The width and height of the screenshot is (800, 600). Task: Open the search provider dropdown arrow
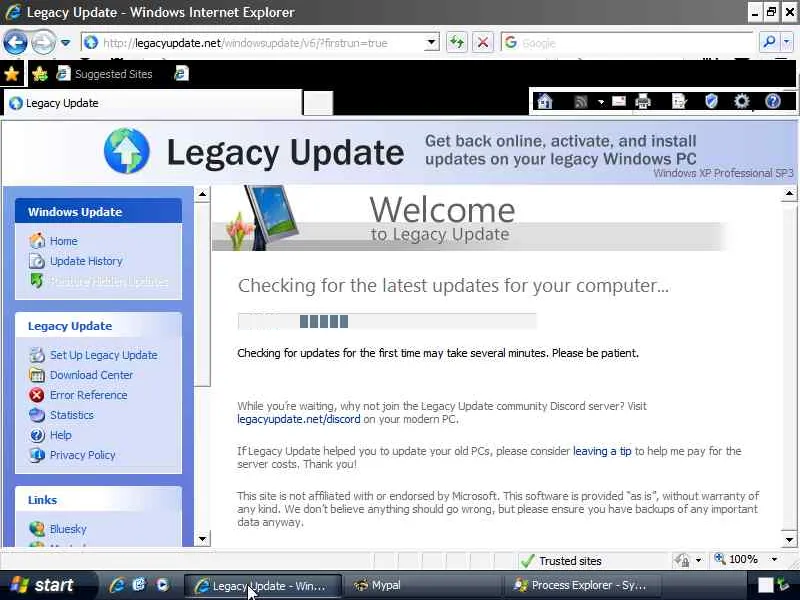[x=786, y=42]
